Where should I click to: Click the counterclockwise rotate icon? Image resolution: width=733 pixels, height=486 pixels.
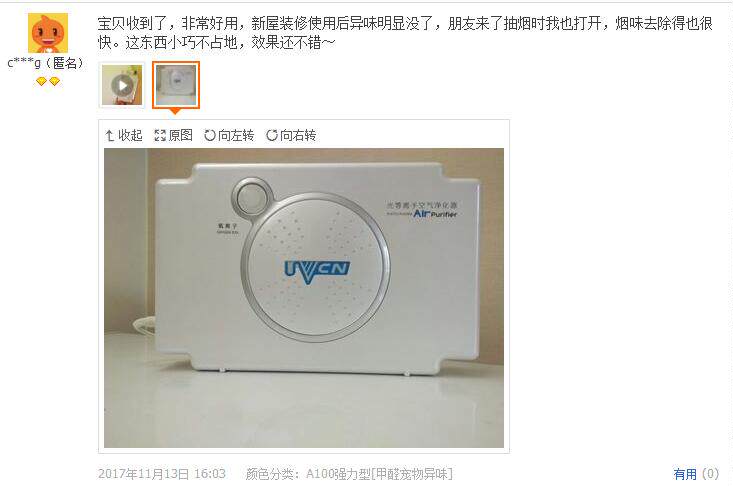[210, 136]
